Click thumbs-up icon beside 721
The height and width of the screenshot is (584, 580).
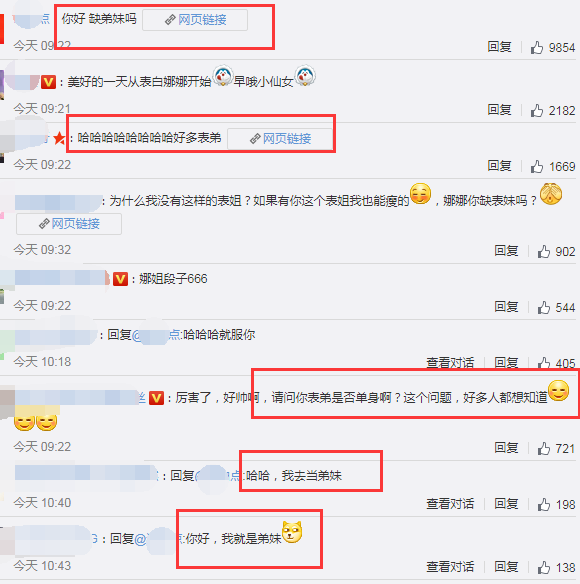coord(543,448)
